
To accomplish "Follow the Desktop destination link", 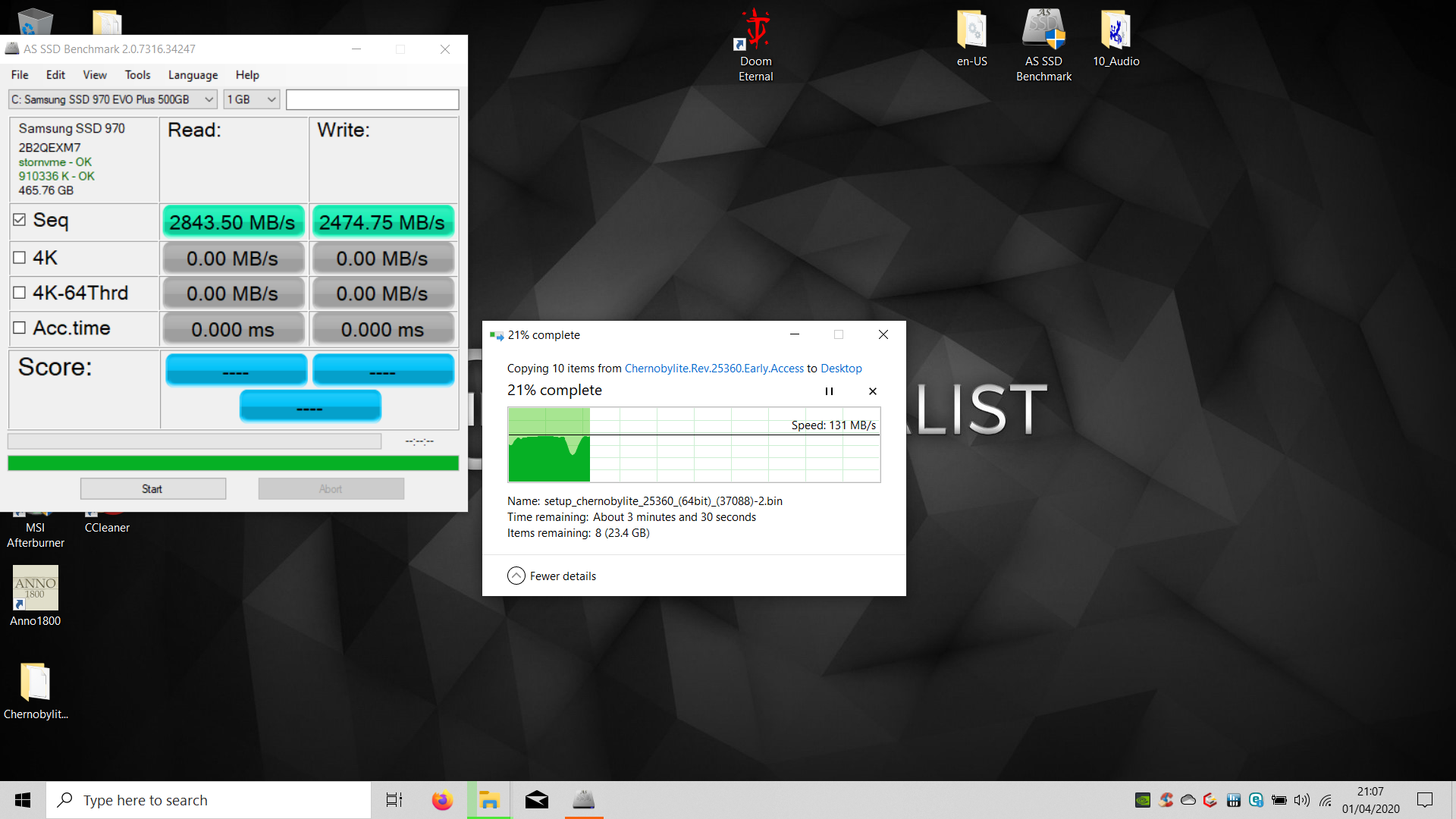I will pos(841,369).
